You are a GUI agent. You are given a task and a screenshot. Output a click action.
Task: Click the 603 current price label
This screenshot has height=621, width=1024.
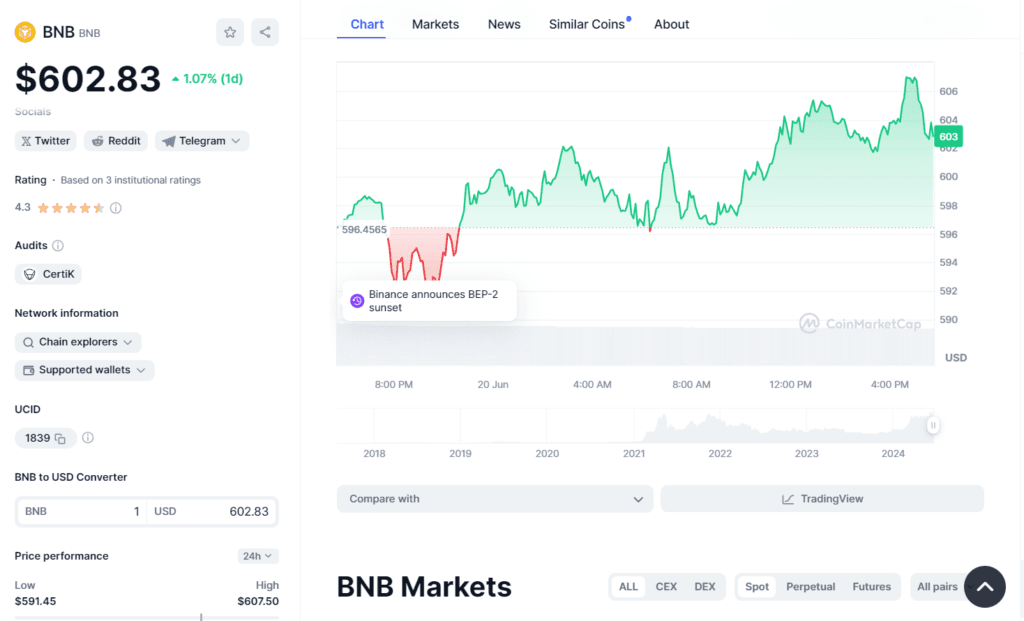point(948,136)
